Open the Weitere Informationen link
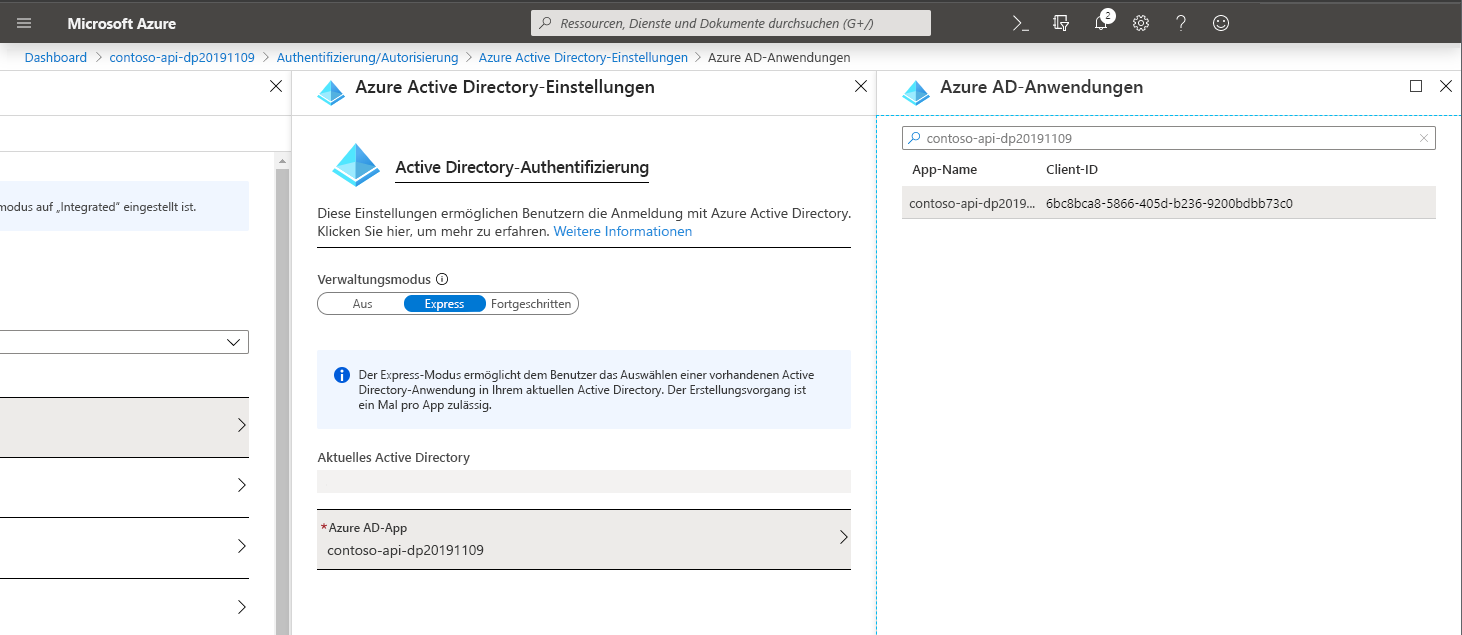This screenshot has width=1462, height=635. [x=623, y=231]
